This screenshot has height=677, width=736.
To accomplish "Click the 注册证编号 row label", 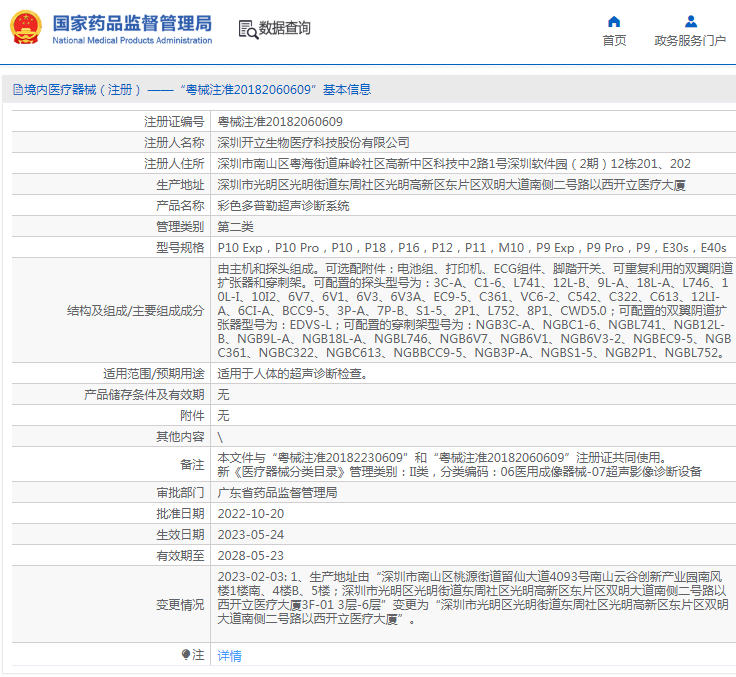I will pos(174,122).
